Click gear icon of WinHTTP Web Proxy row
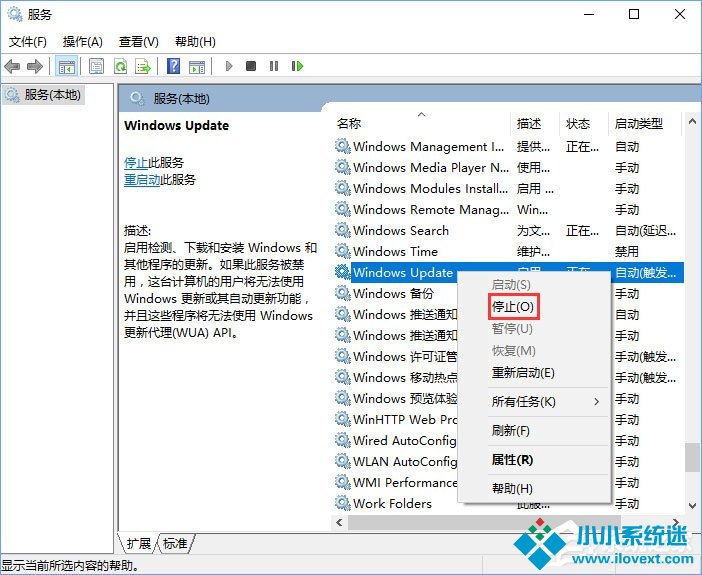This screenshot has height=575, width=702. pyautogui.click(x=342, y=419)
